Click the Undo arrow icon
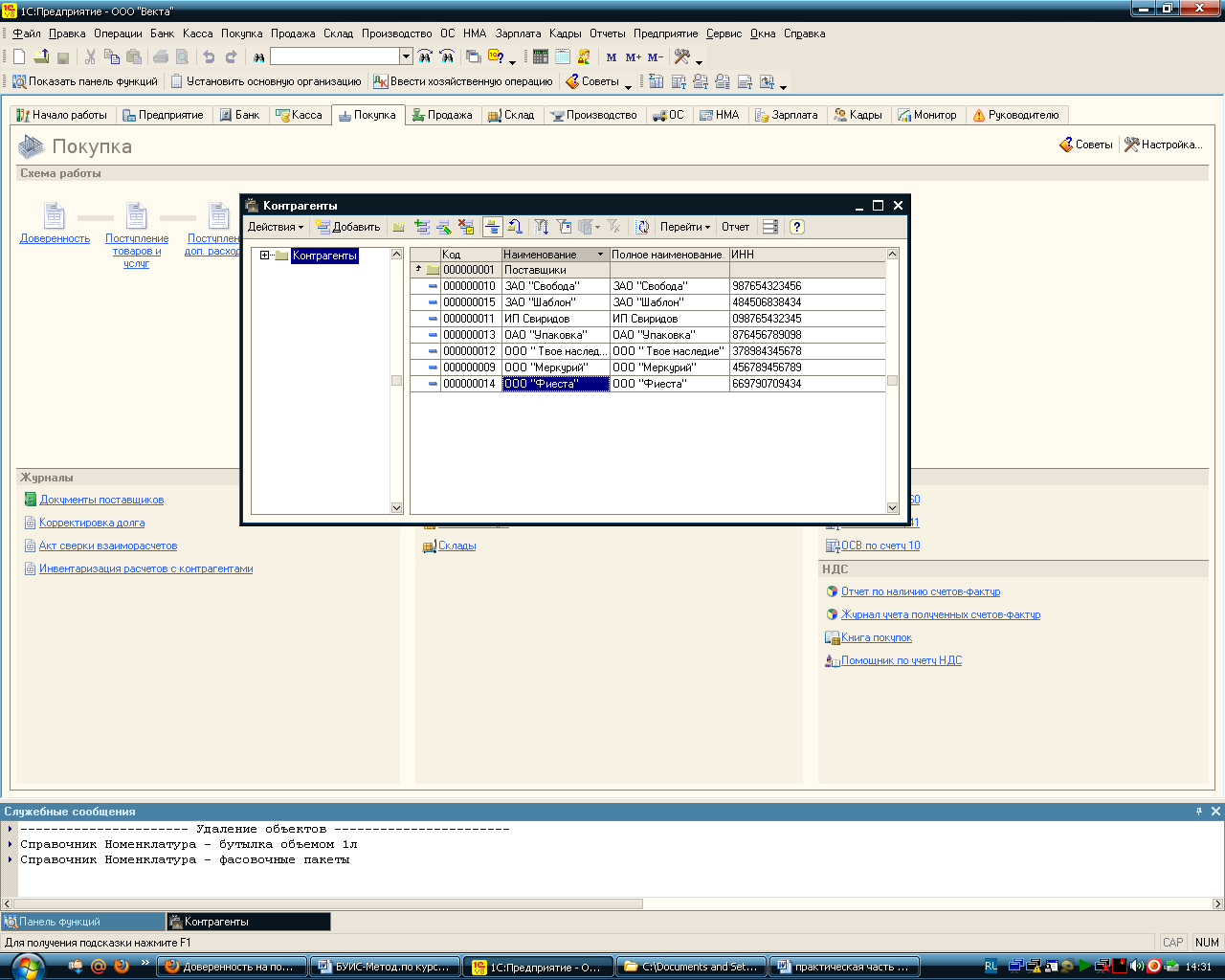Viewport: 1225px width, 980px height. tap(209, 57)
